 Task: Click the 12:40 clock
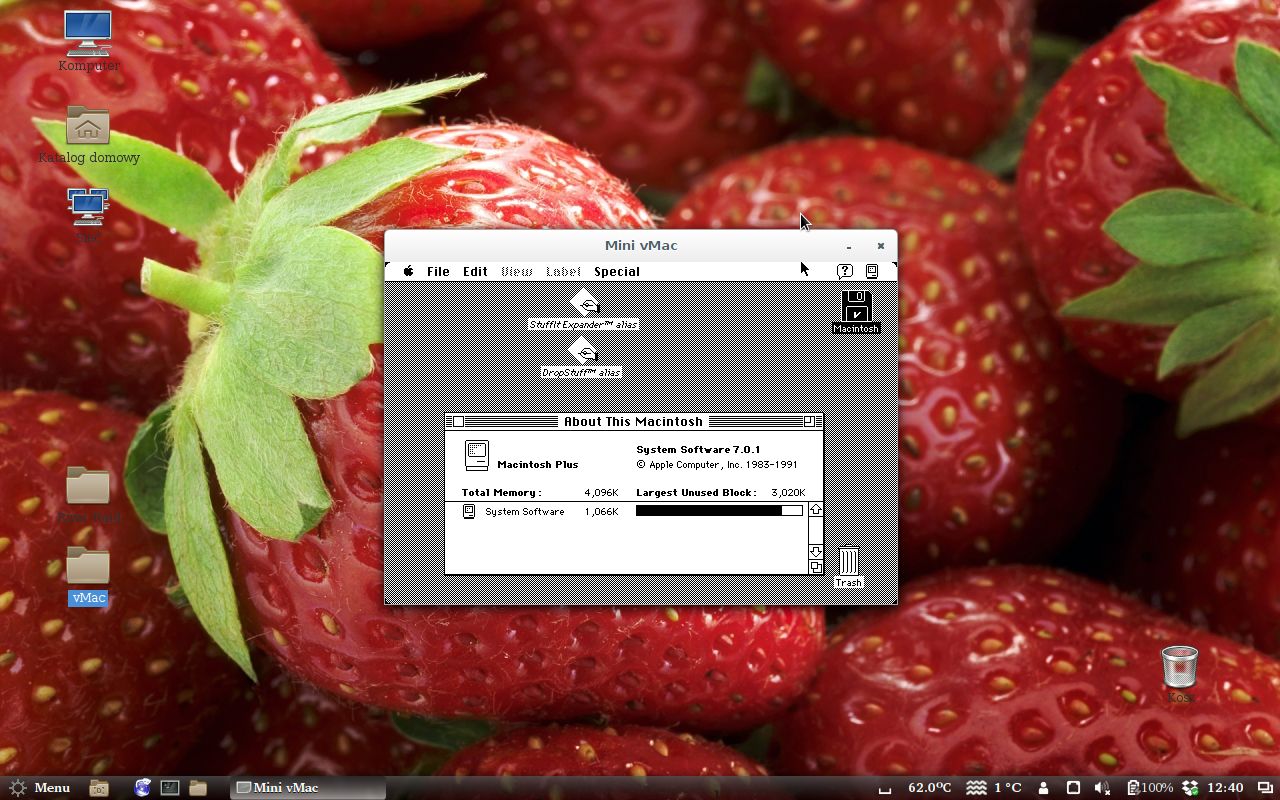(1225, 788)
